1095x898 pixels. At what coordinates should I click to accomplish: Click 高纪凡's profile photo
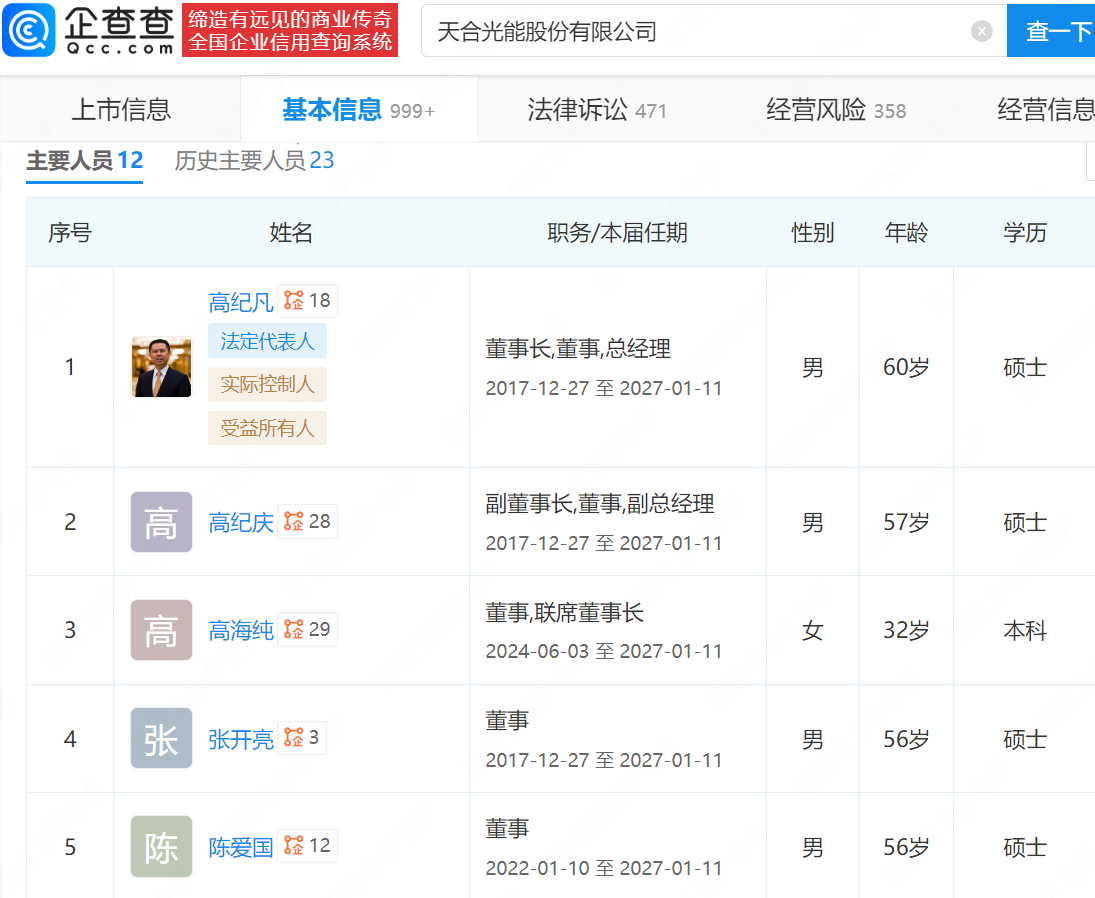(x=161, y=367)
